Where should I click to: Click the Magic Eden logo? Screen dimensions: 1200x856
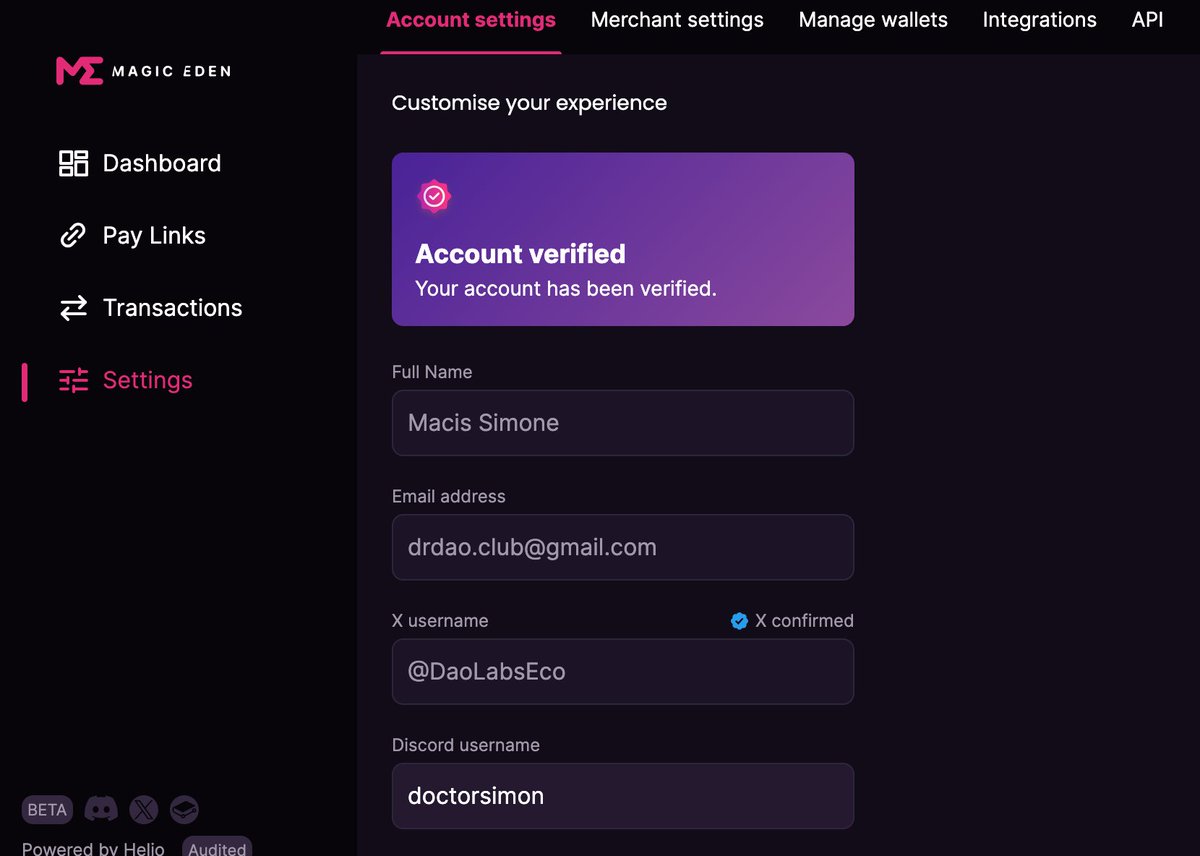click(143, 71)
